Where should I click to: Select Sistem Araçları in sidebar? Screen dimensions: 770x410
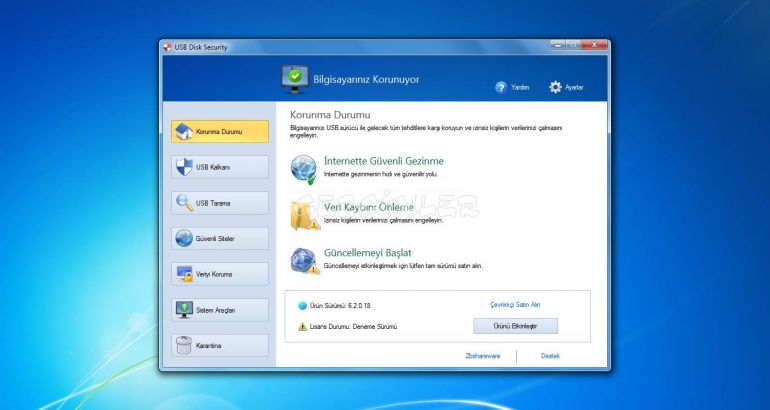coord(220,310)
